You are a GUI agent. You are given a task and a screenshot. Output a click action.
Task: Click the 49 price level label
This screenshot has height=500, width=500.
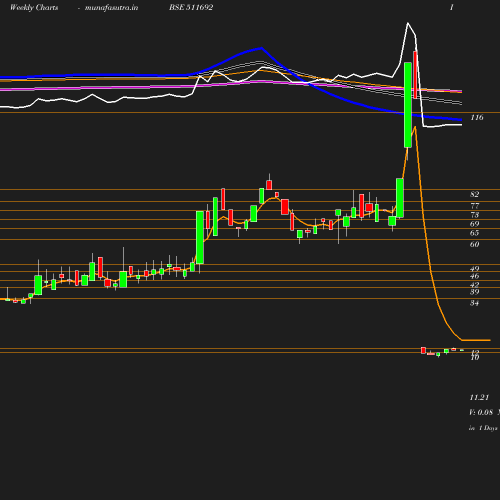click(475, 268)
